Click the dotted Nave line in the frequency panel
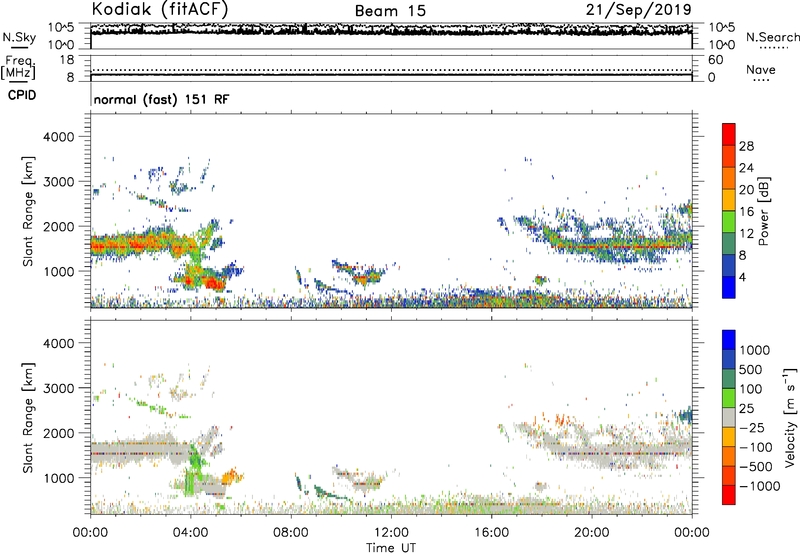Image resolution: width=800 pixels, height=554 pixels. 391,70
